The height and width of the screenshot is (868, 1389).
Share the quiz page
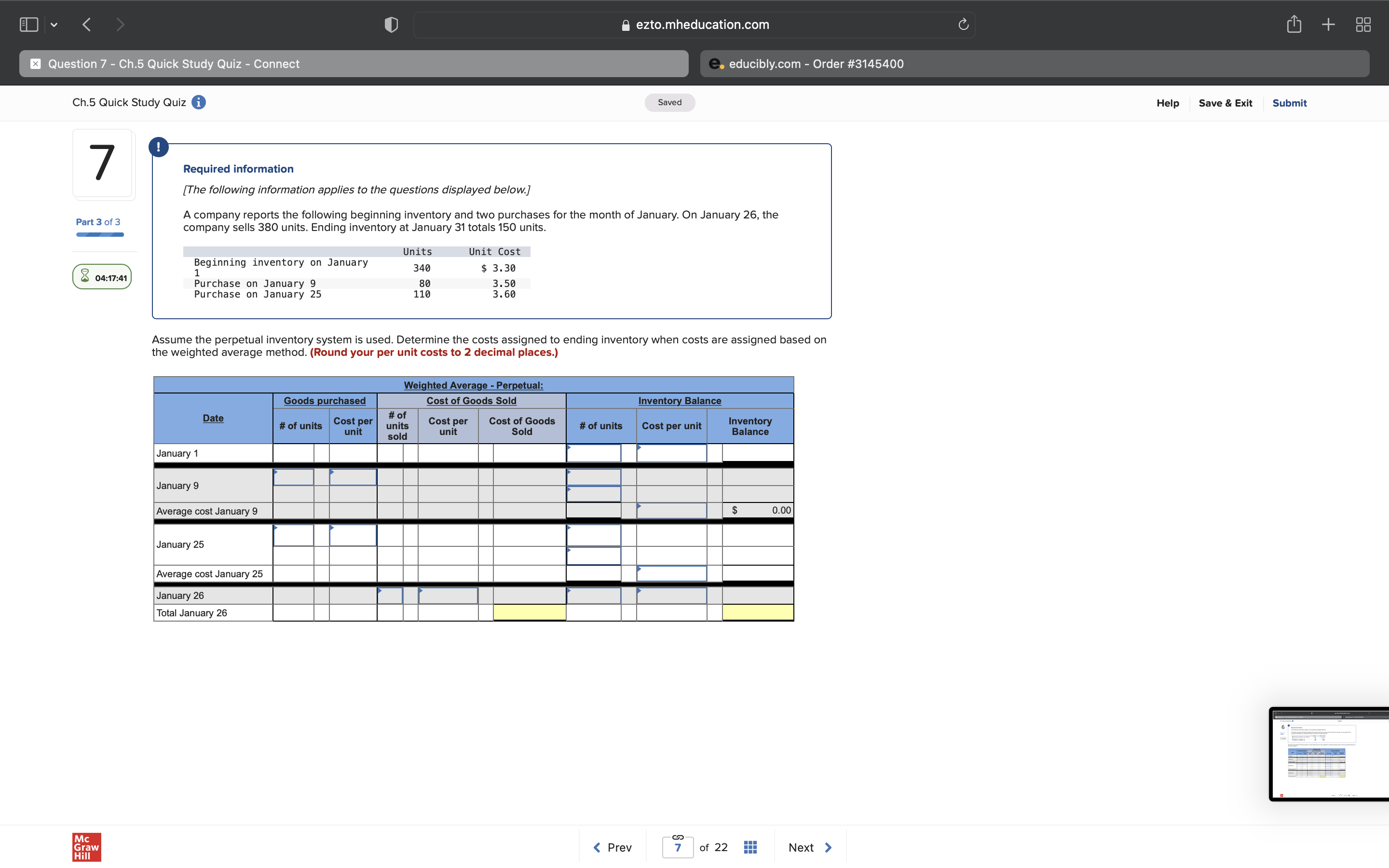coord(1294,24)
